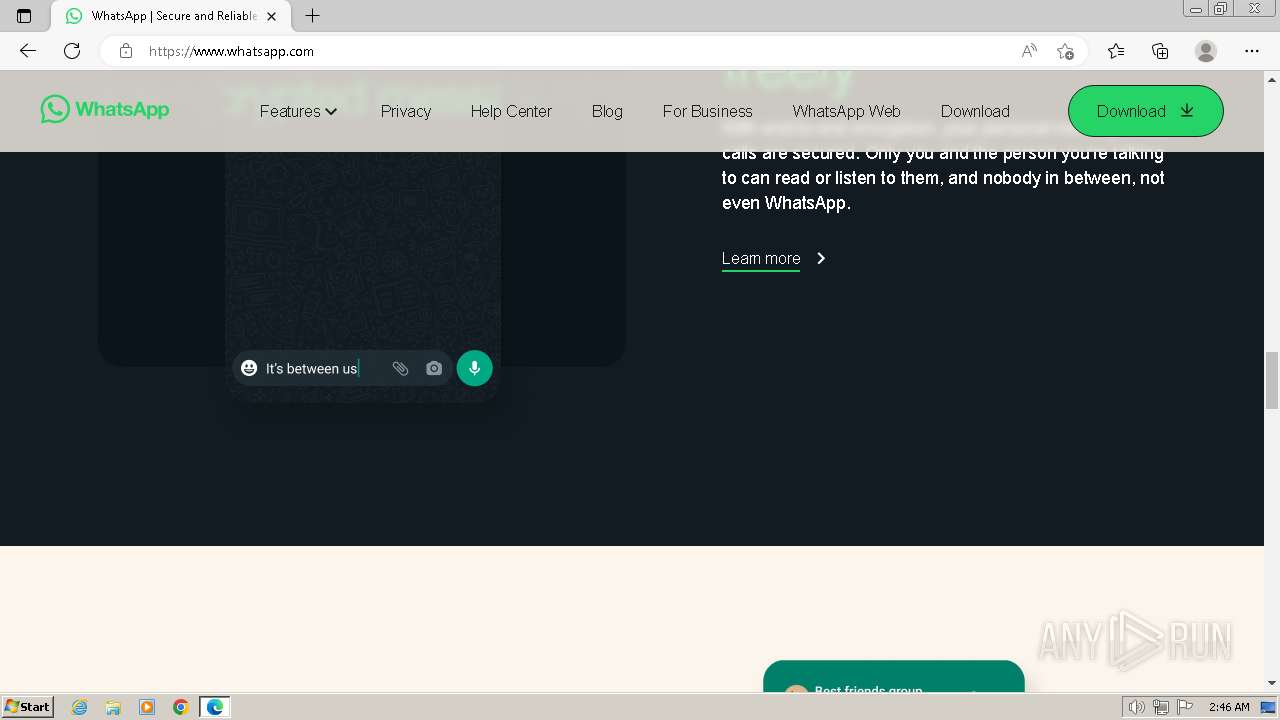Open File Explorer from taskbar

[x=113, y=707]
